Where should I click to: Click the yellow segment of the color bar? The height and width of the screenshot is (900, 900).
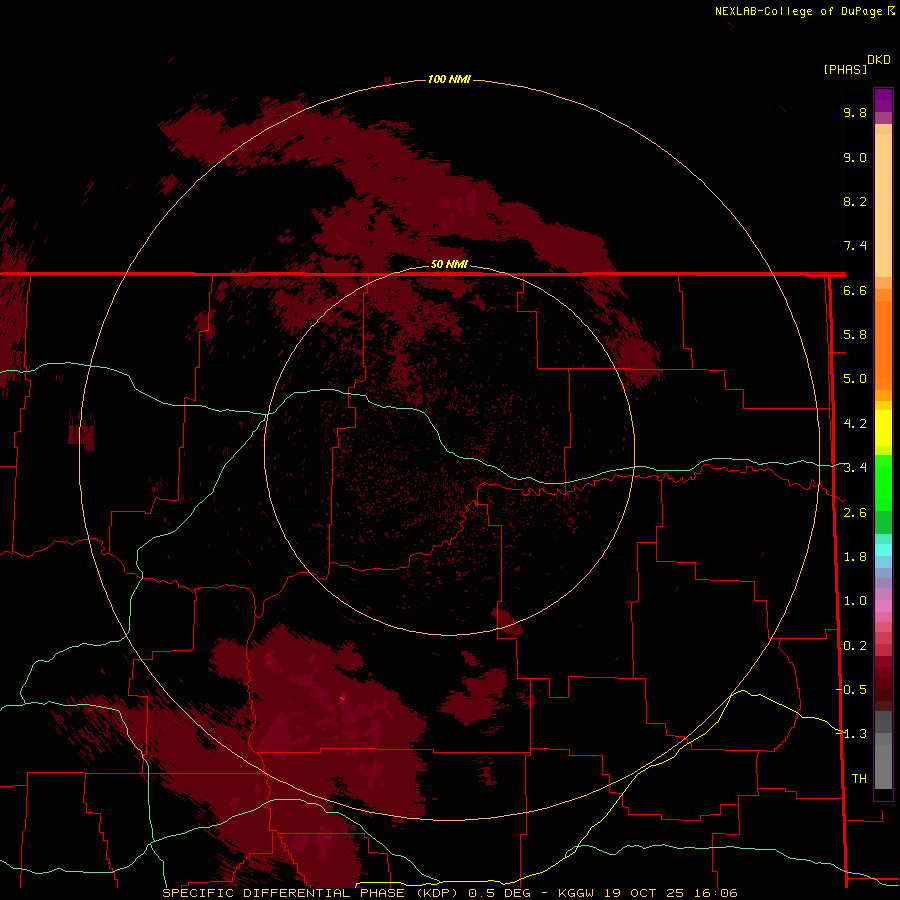click(883, 428)
